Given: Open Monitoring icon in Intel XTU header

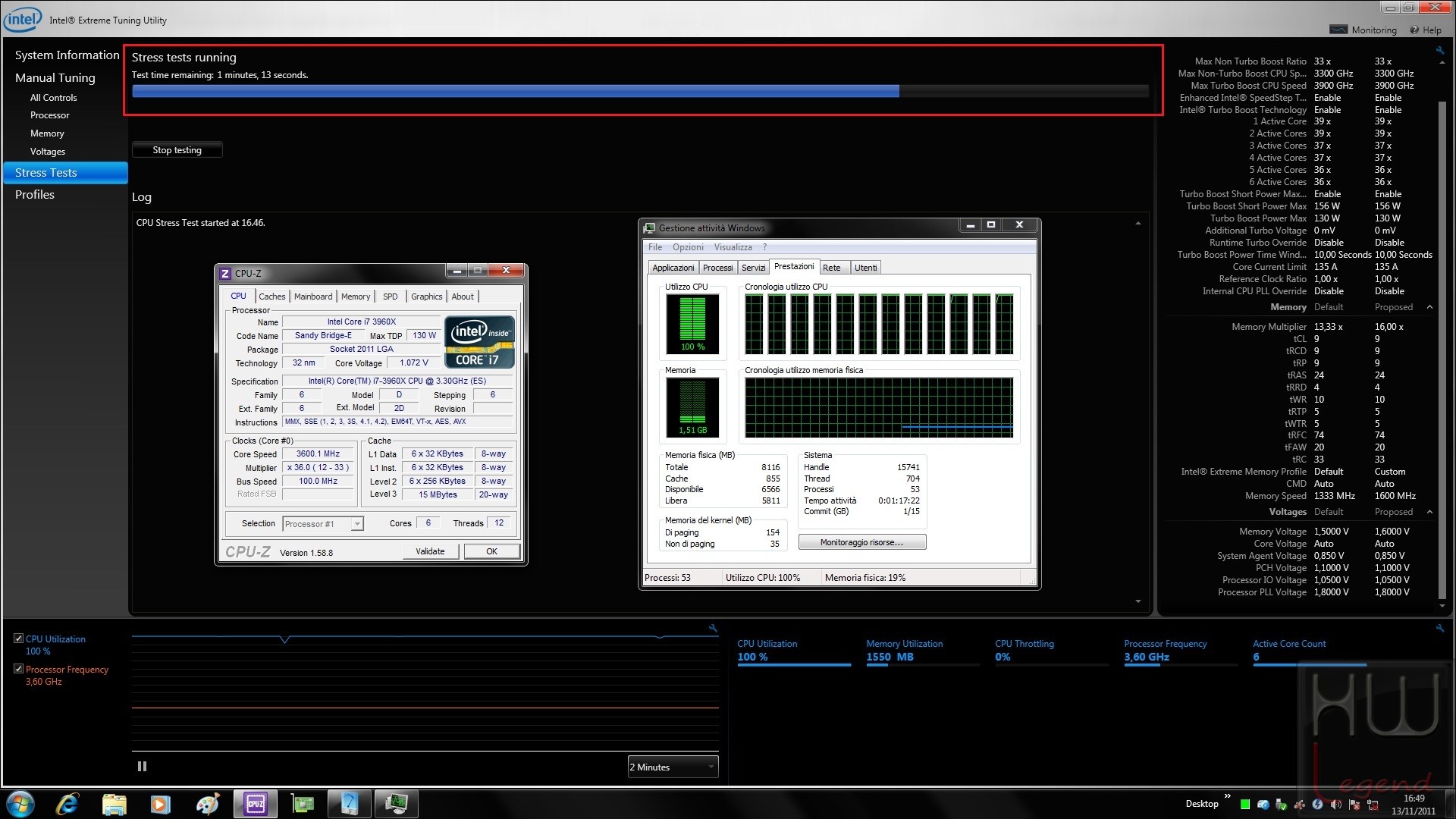Looking at the screenshot, I should (1338, 30).
